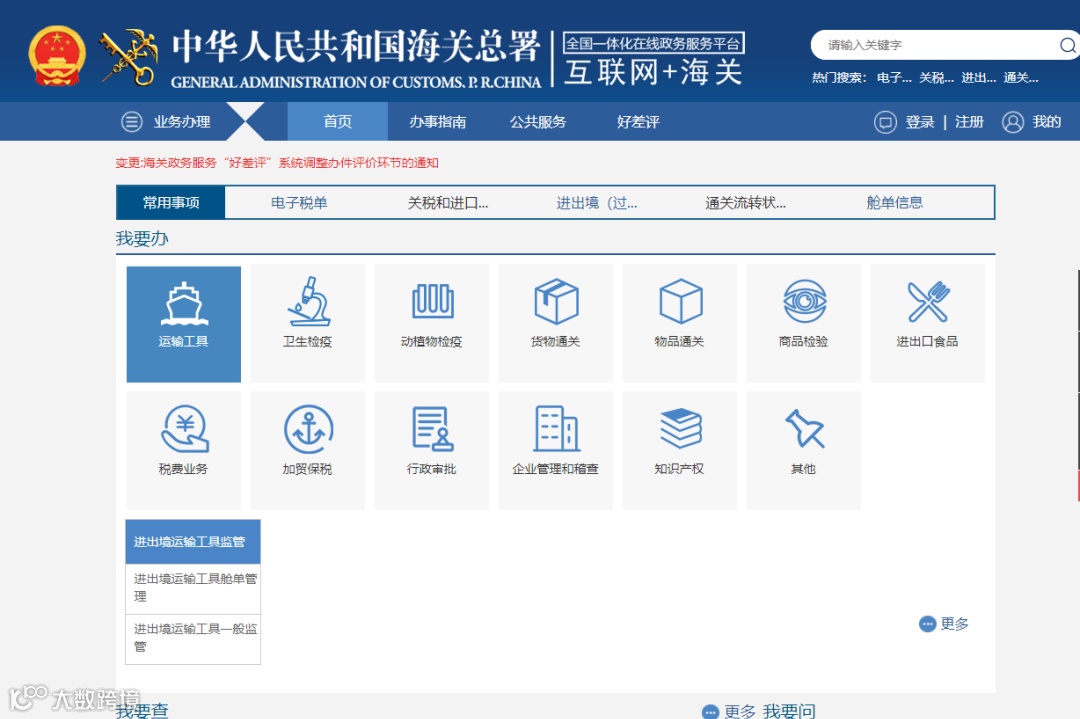The height and width of the screenshot is (719, 1080).
Task: Open the 卫生检疫 microscope tile
Action: pyautogui.click(x=307, y=324)
